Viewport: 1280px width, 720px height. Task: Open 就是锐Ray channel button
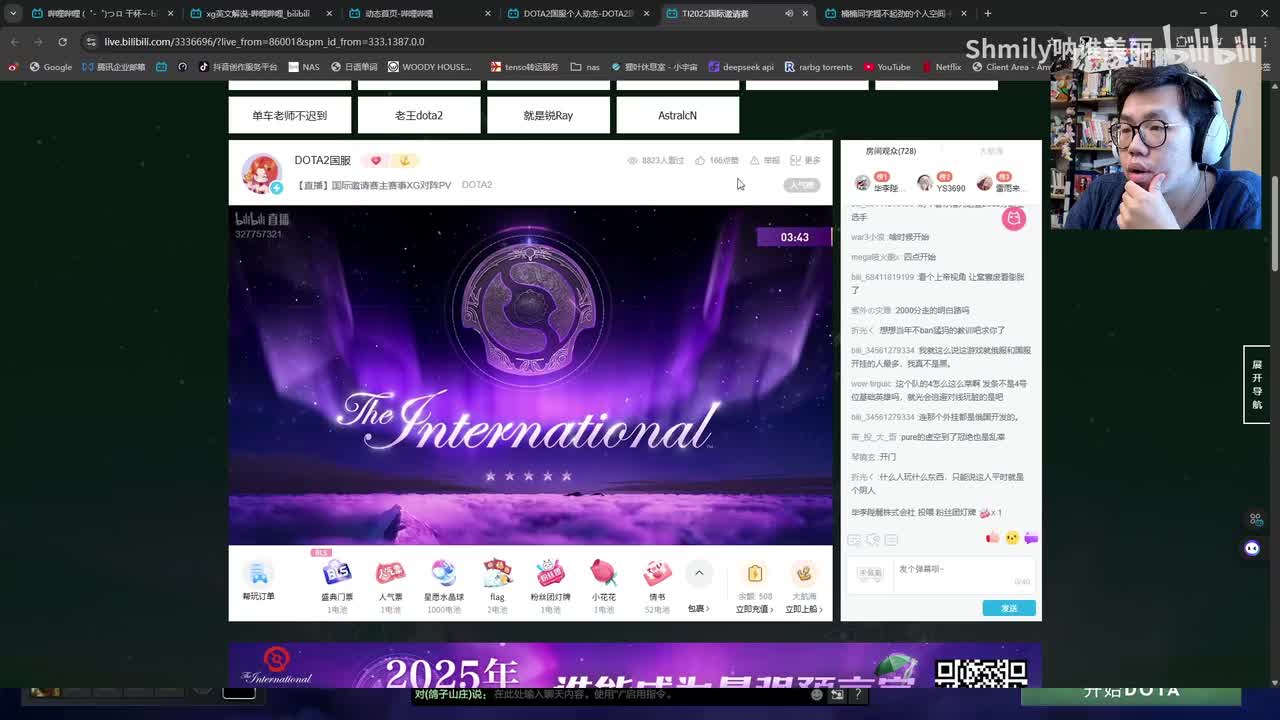tap(548, 115)
